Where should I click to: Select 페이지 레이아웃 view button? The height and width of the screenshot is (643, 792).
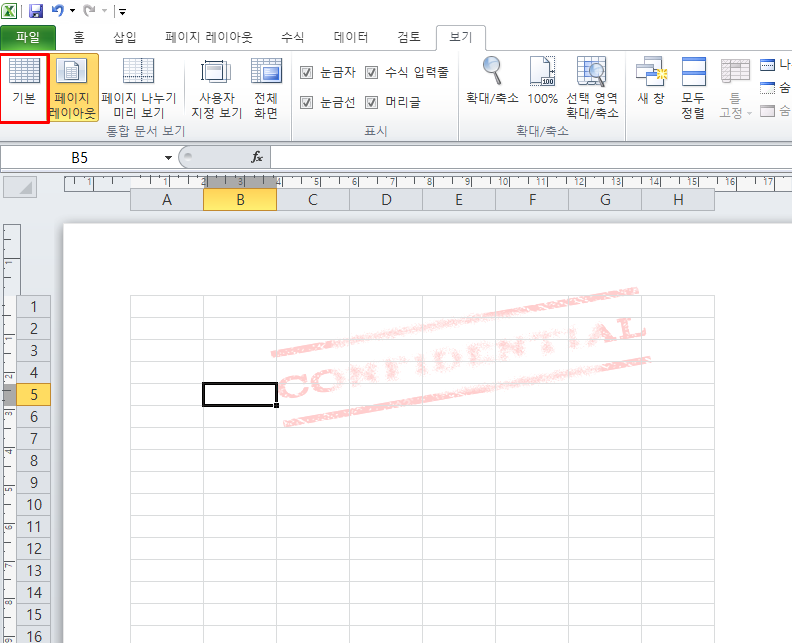[x=72, y=88]
